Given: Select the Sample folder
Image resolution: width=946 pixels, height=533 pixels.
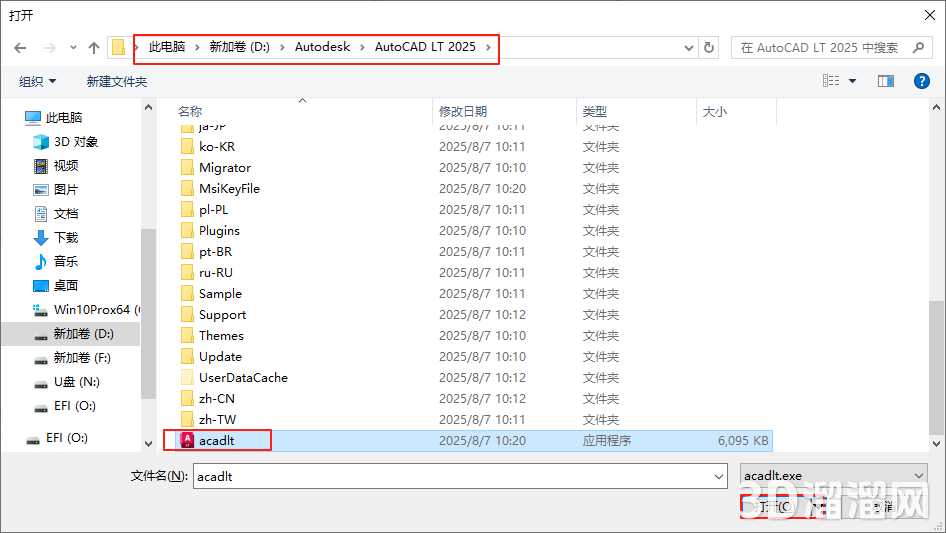Looking at the screenshot, I should pyautogui.click(x=220, y=294).
